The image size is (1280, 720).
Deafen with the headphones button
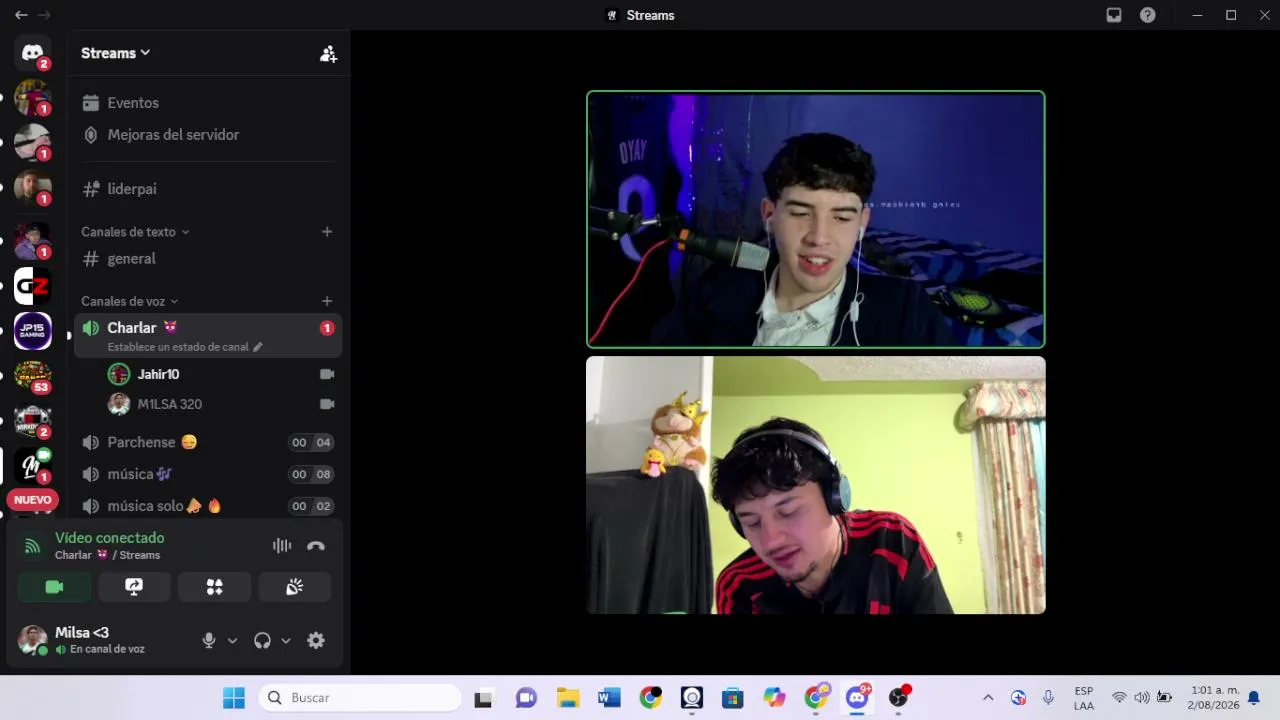[x=262, y=641]
